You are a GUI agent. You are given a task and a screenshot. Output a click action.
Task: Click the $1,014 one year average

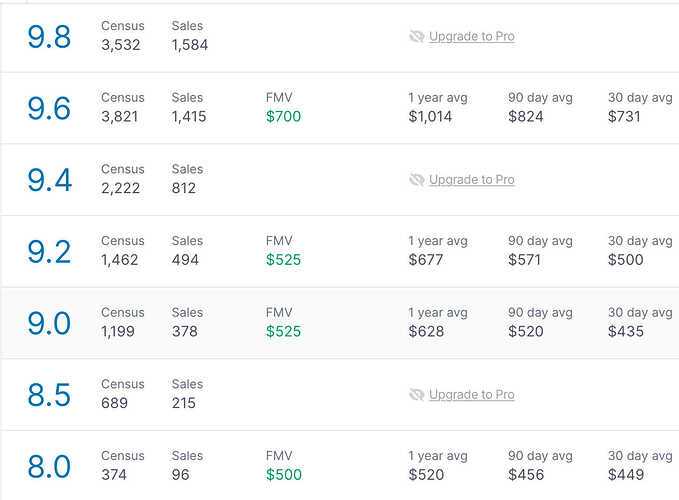point(430,116)
